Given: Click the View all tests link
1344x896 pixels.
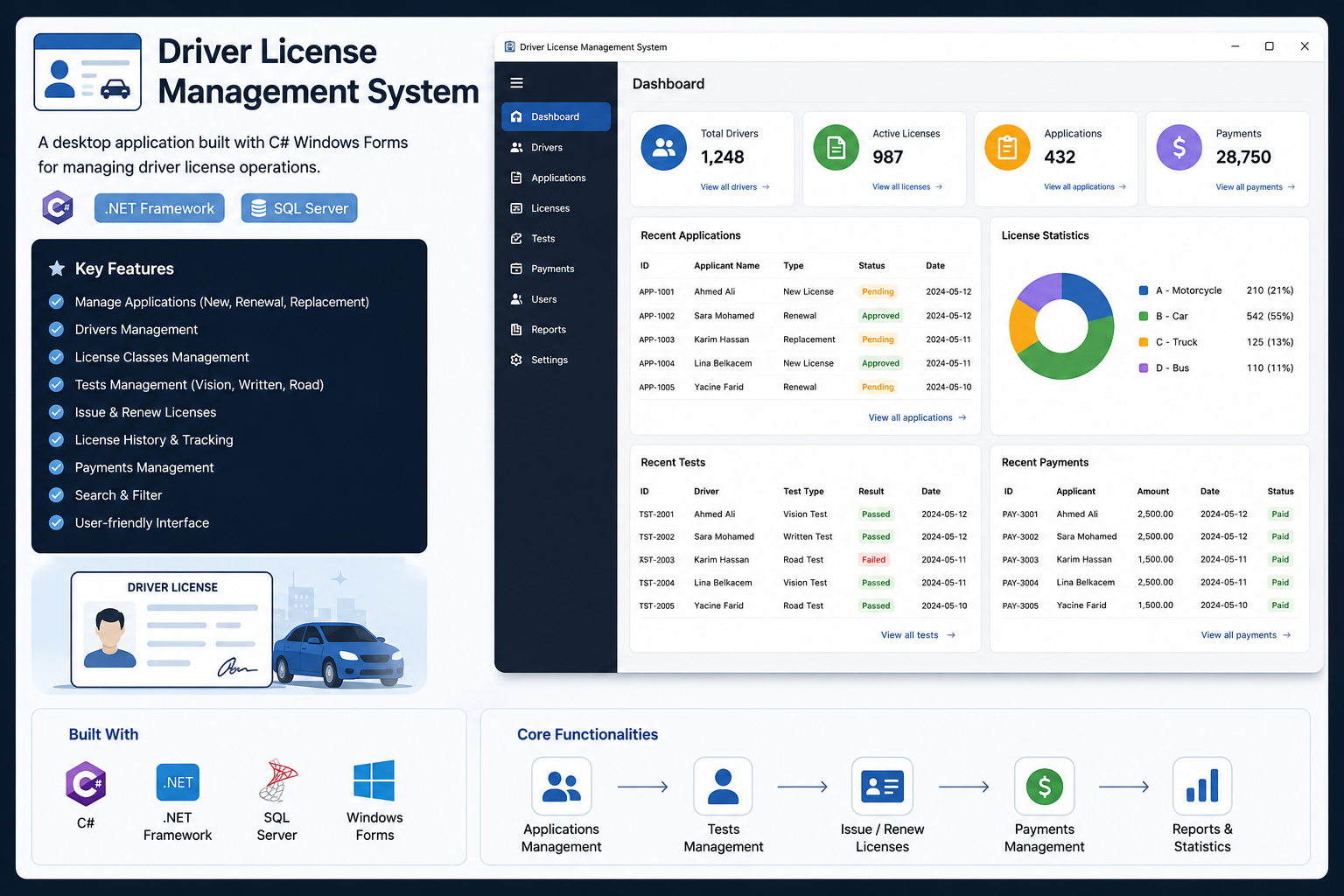Looking at the screenshot, I should click(918, 635).
